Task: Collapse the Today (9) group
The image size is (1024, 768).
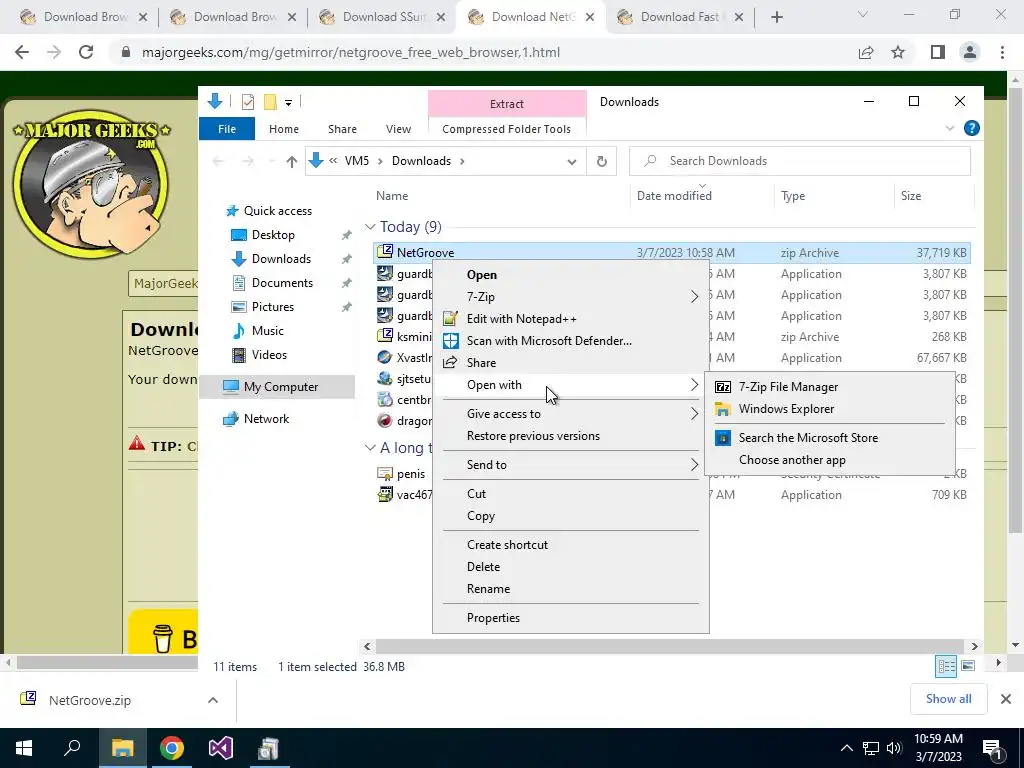Action: [370, 227]
